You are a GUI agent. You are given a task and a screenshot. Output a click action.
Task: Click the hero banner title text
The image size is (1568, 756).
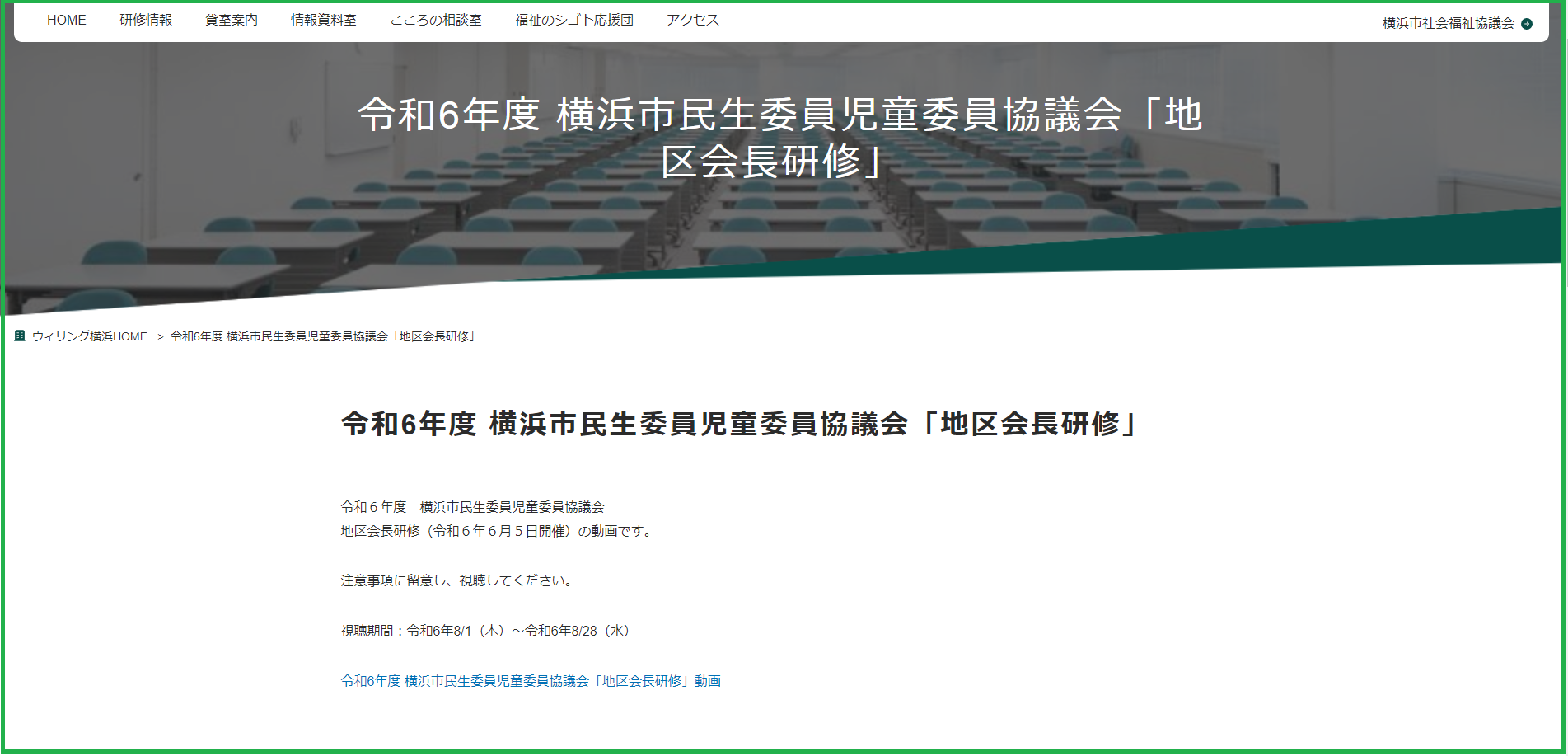pyautogui.click(x=780, y=137)
